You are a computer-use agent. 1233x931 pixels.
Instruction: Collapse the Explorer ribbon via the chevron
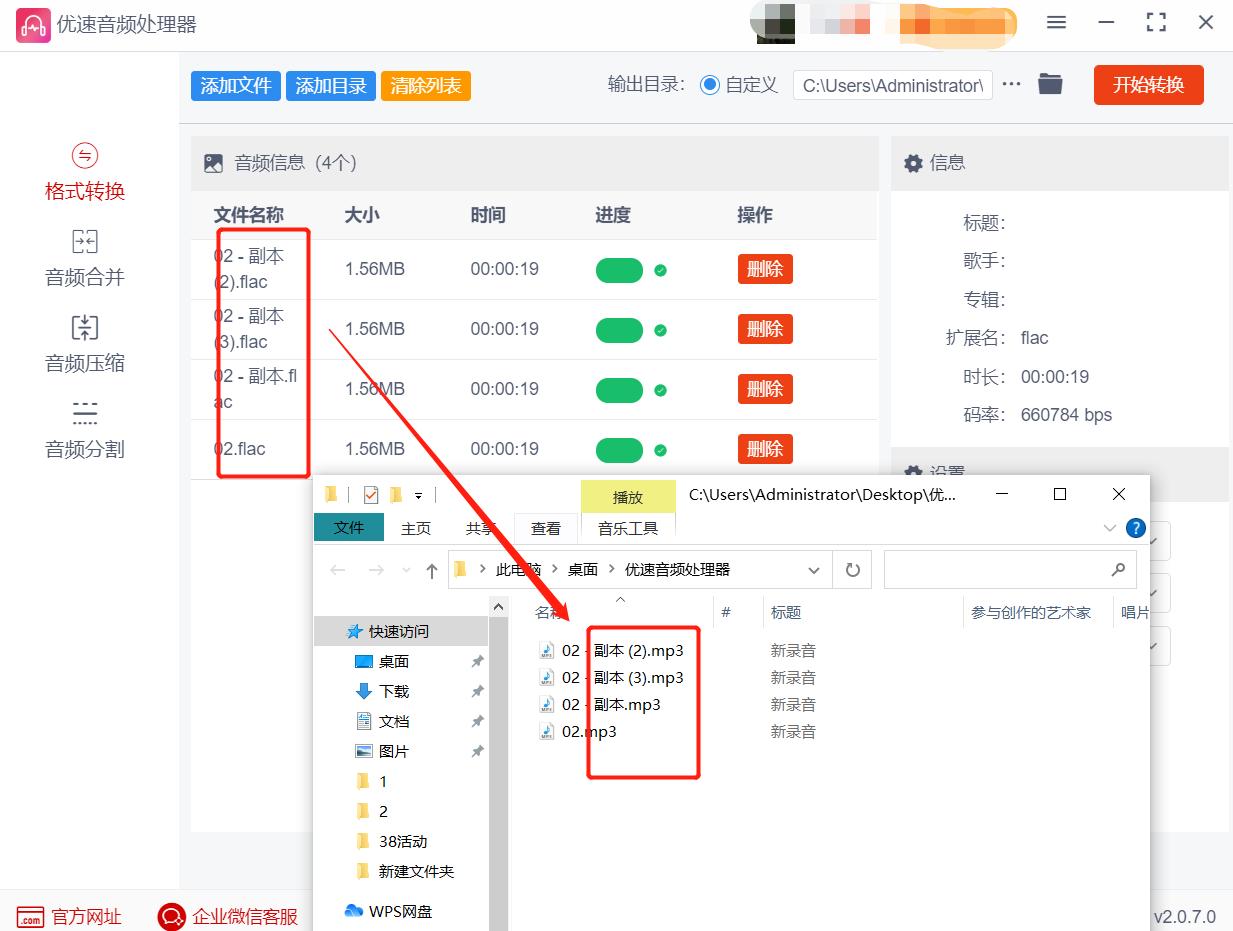coord(1109,528)
